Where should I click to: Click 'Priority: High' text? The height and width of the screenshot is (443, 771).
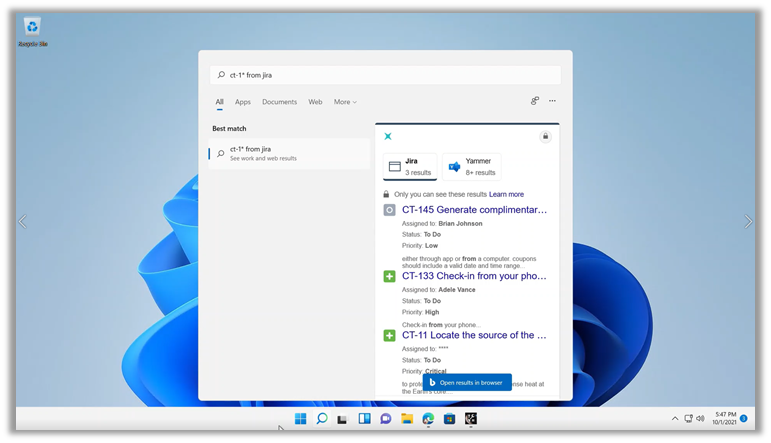click(x=420, y=312)
